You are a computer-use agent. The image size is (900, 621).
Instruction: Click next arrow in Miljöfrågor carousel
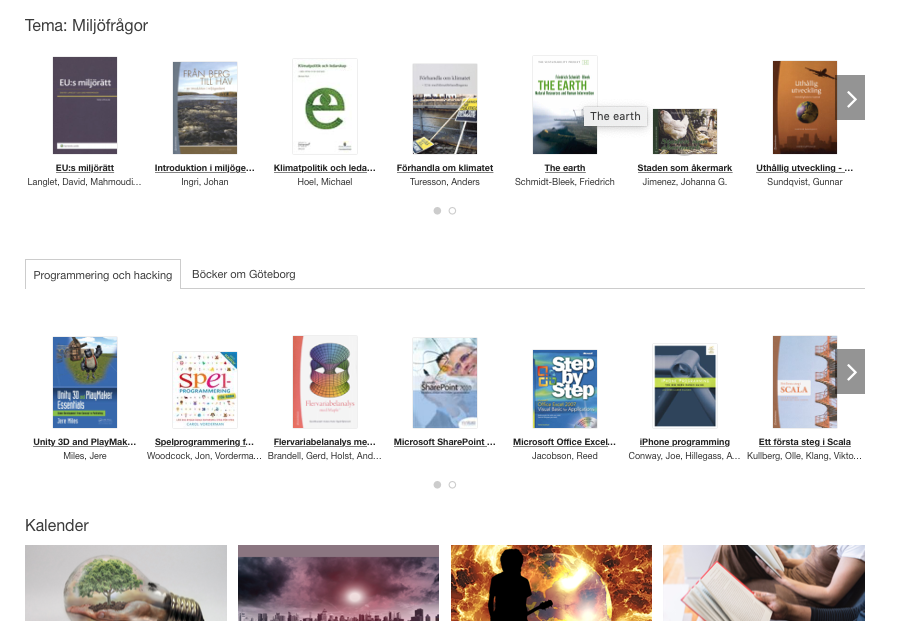pos(850,98)
